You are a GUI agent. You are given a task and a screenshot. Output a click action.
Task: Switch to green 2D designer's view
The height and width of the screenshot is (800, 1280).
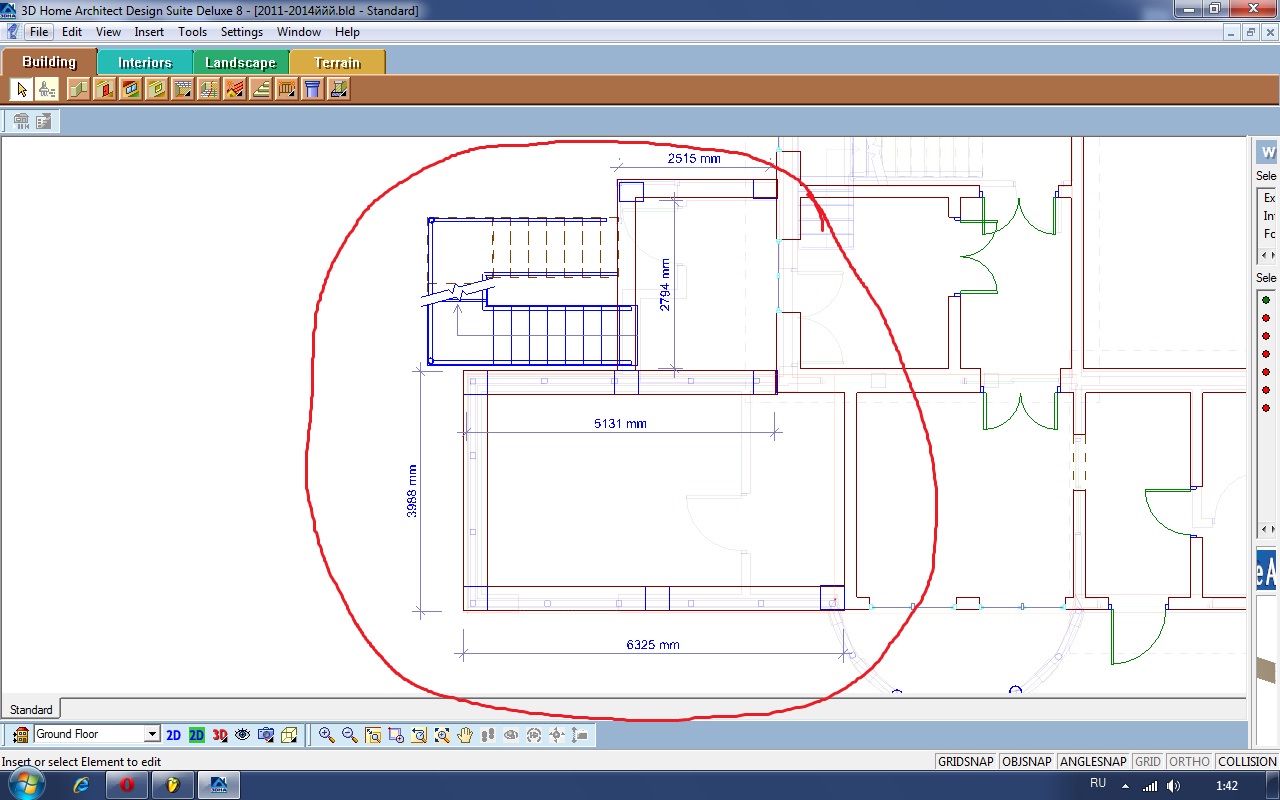196,735
